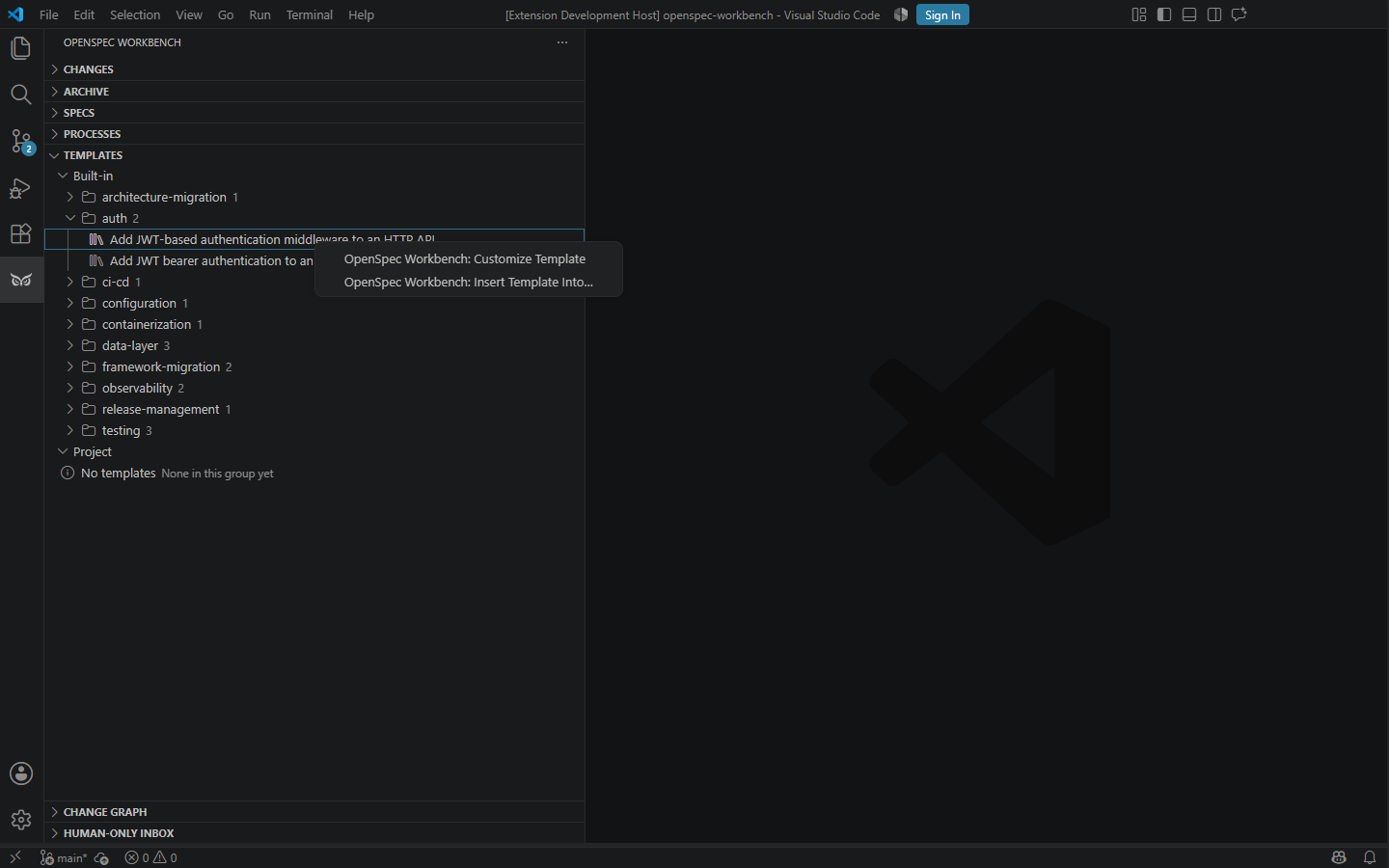
Task: Click the main* branch in status bar
Action: [64, 857]
